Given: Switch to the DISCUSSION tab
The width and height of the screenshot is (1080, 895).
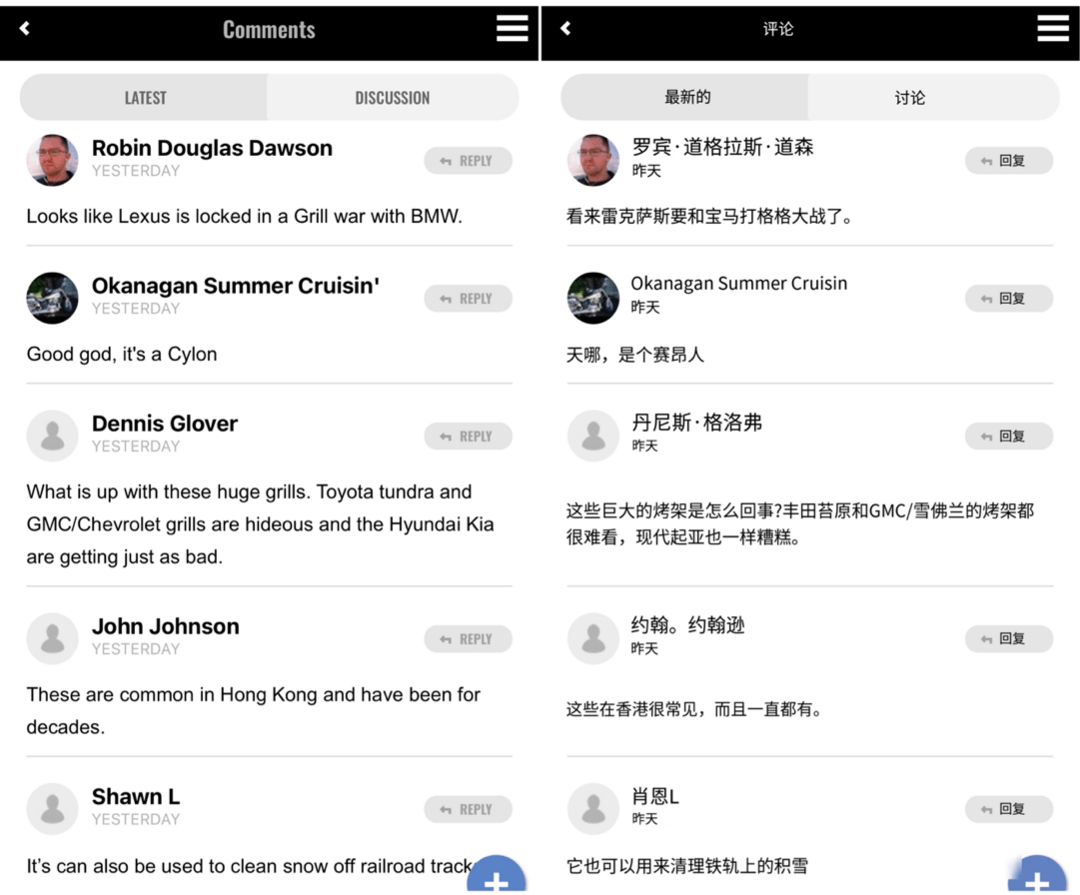Looking at the screenshot, I should pyautogui.click(x=393, y=97).
